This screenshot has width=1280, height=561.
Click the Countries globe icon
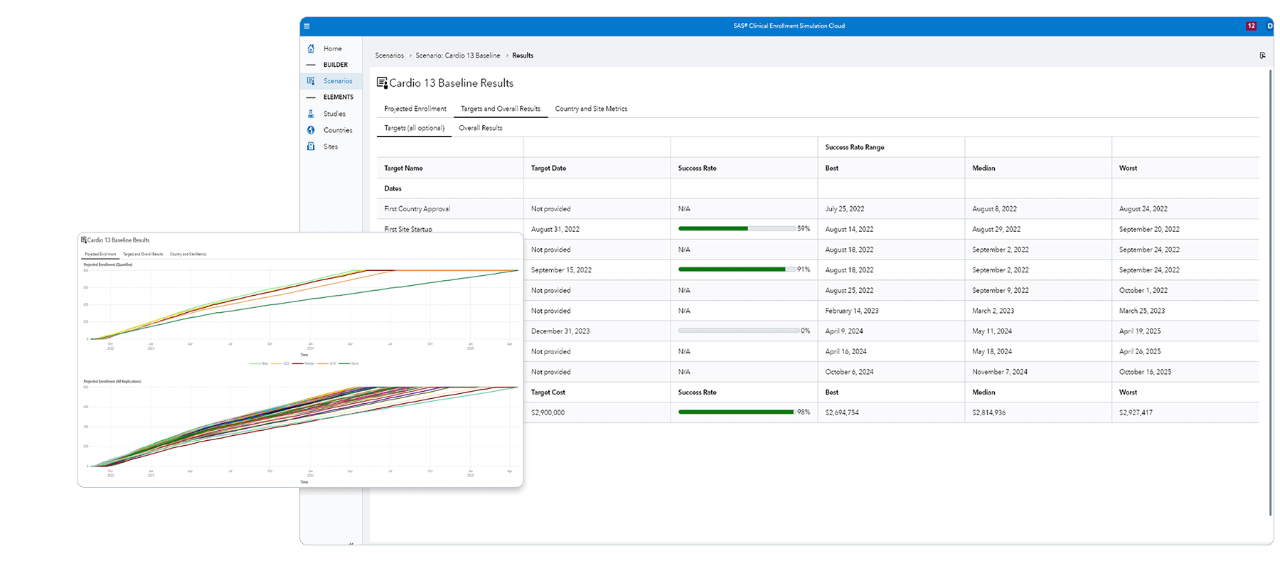[x=311, y=130]
